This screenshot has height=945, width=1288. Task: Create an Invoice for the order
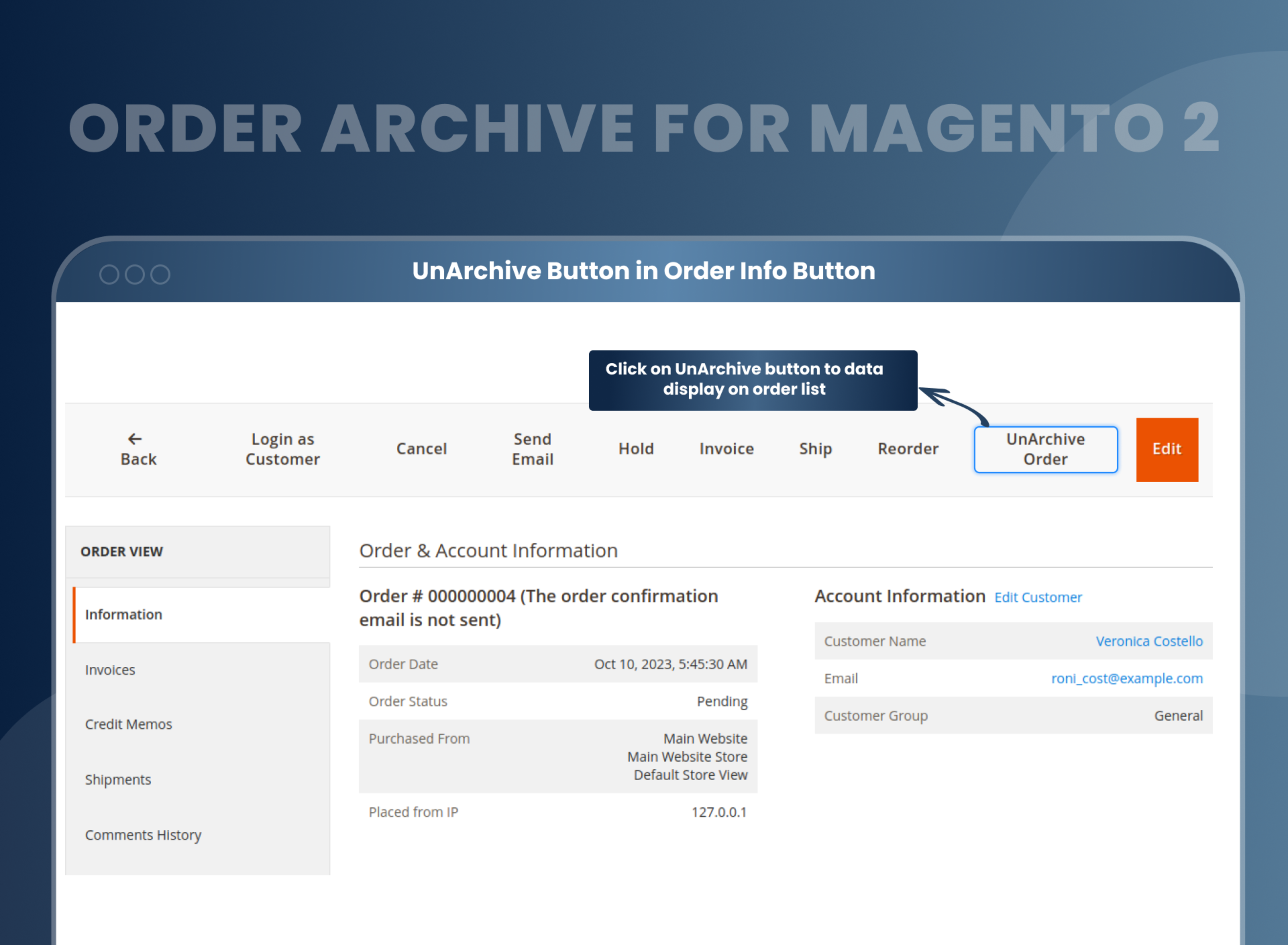(727, 449)
